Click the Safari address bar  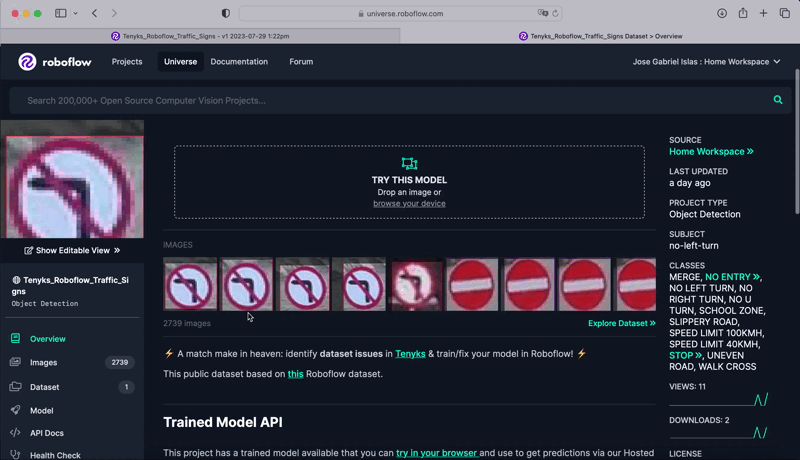[x=400, y=13]
